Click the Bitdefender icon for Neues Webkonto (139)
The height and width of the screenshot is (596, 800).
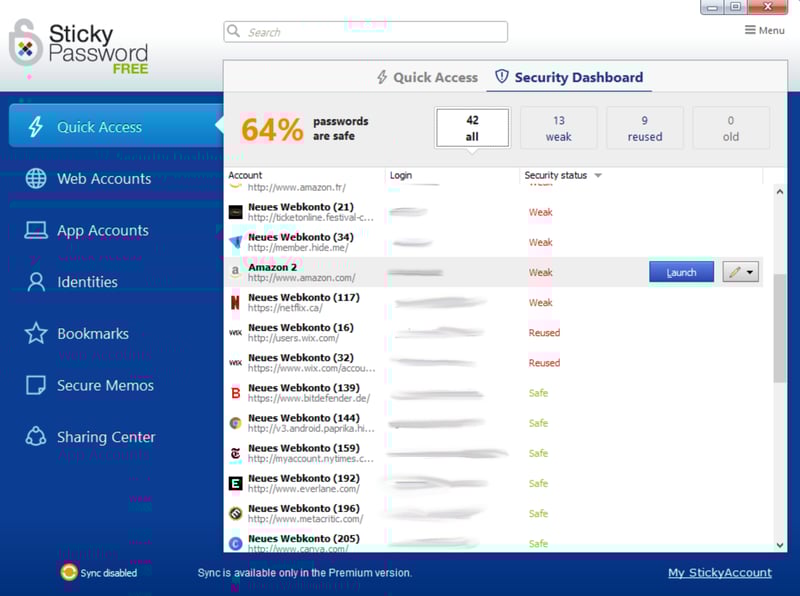(x=235, y=393)
